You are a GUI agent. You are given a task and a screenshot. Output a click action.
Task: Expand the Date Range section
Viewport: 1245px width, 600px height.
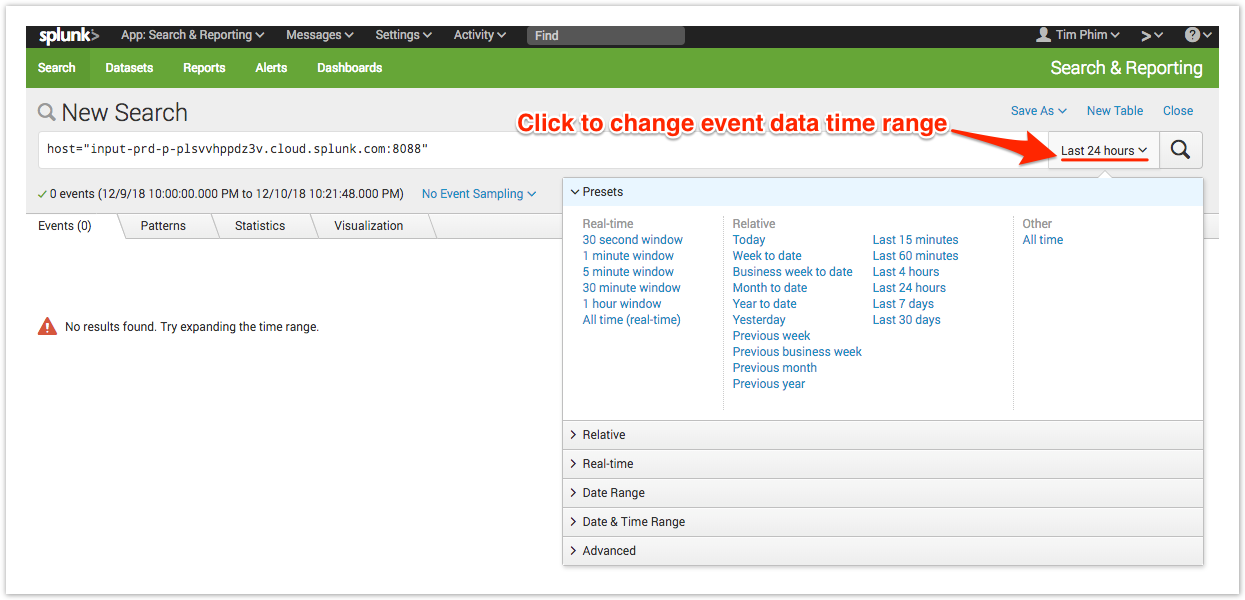click(883, 493)
